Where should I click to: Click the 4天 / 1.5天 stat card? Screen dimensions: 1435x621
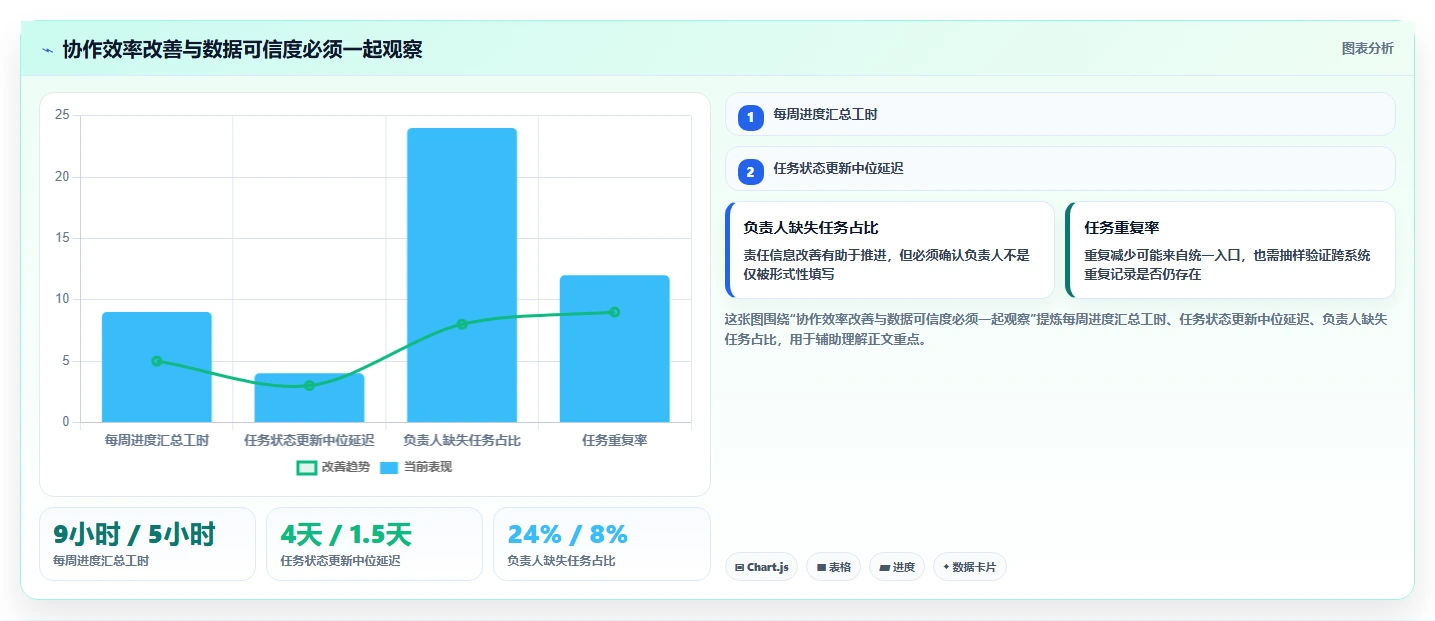(x=374, y=544)
